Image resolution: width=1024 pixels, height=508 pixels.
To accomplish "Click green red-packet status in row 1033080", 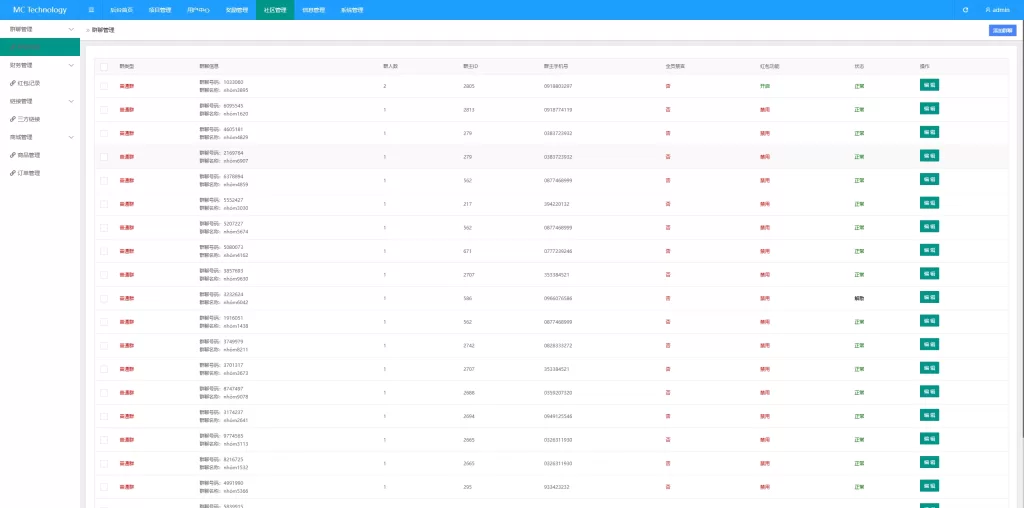I will click(764, 86).
